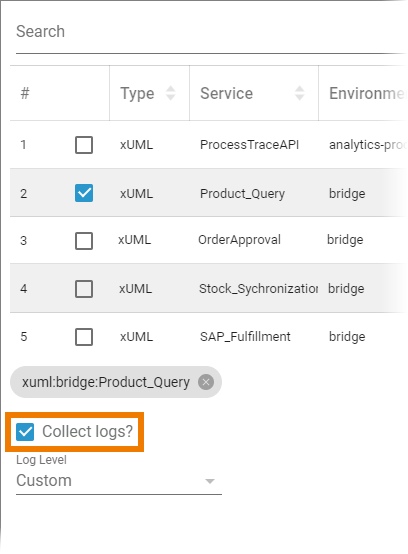Screen dimensions: 408x554
Task: Focus the Search input field
Action: [211, 32]
